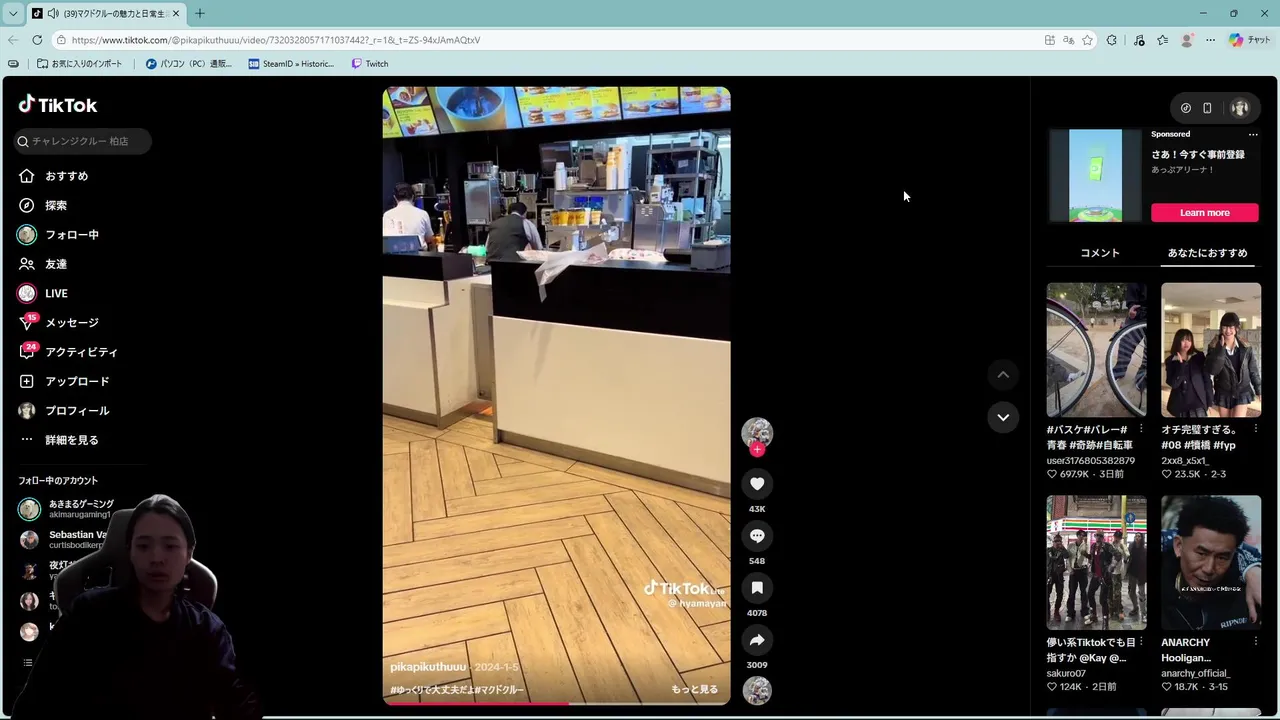Click the Learn more ad button
Viewport: 1280px width, 720px height.
(x=1204, y=212)
